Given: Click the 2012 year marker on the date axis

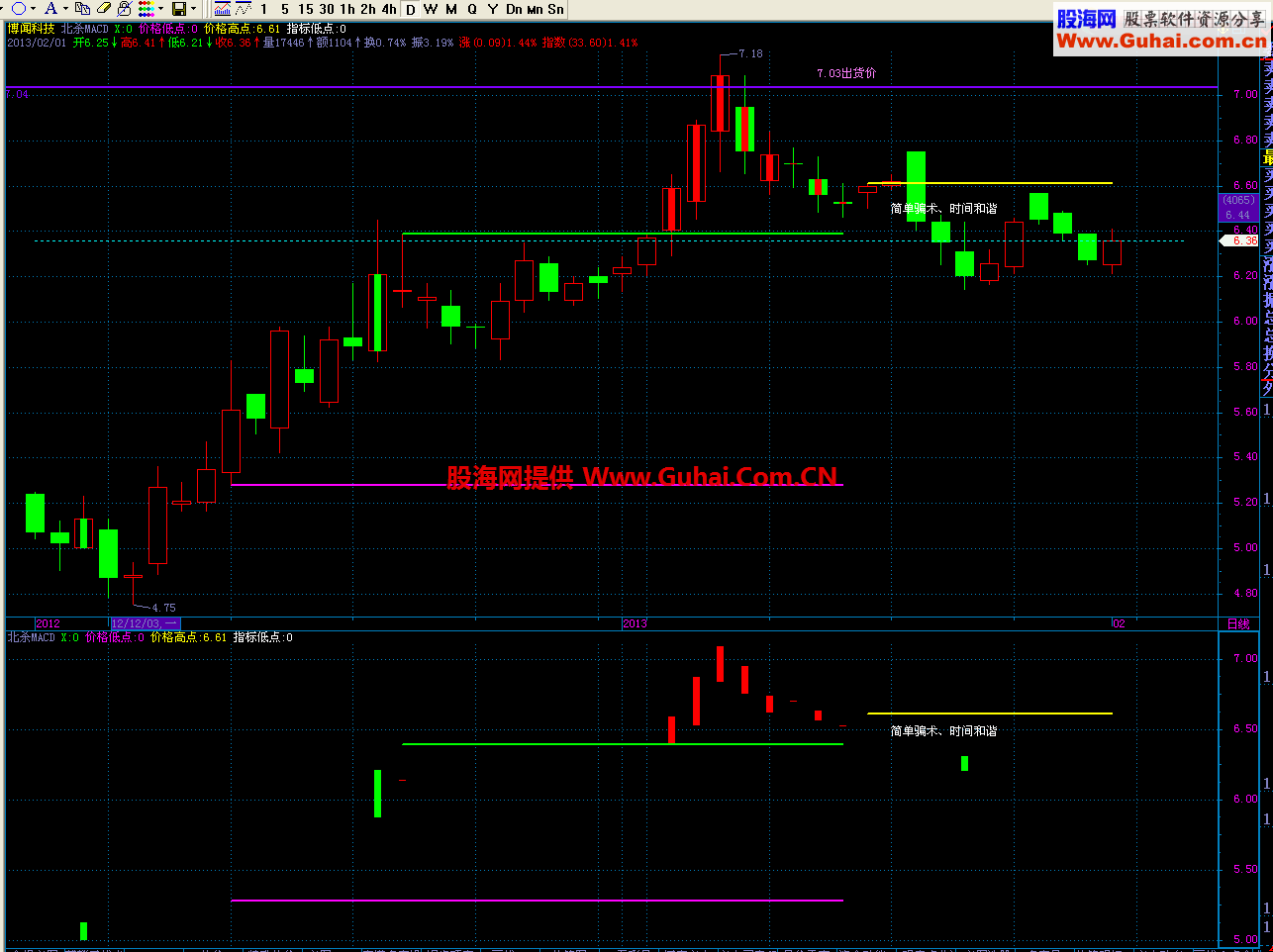Looking at the screenshot, I should (x=48, y=623).
